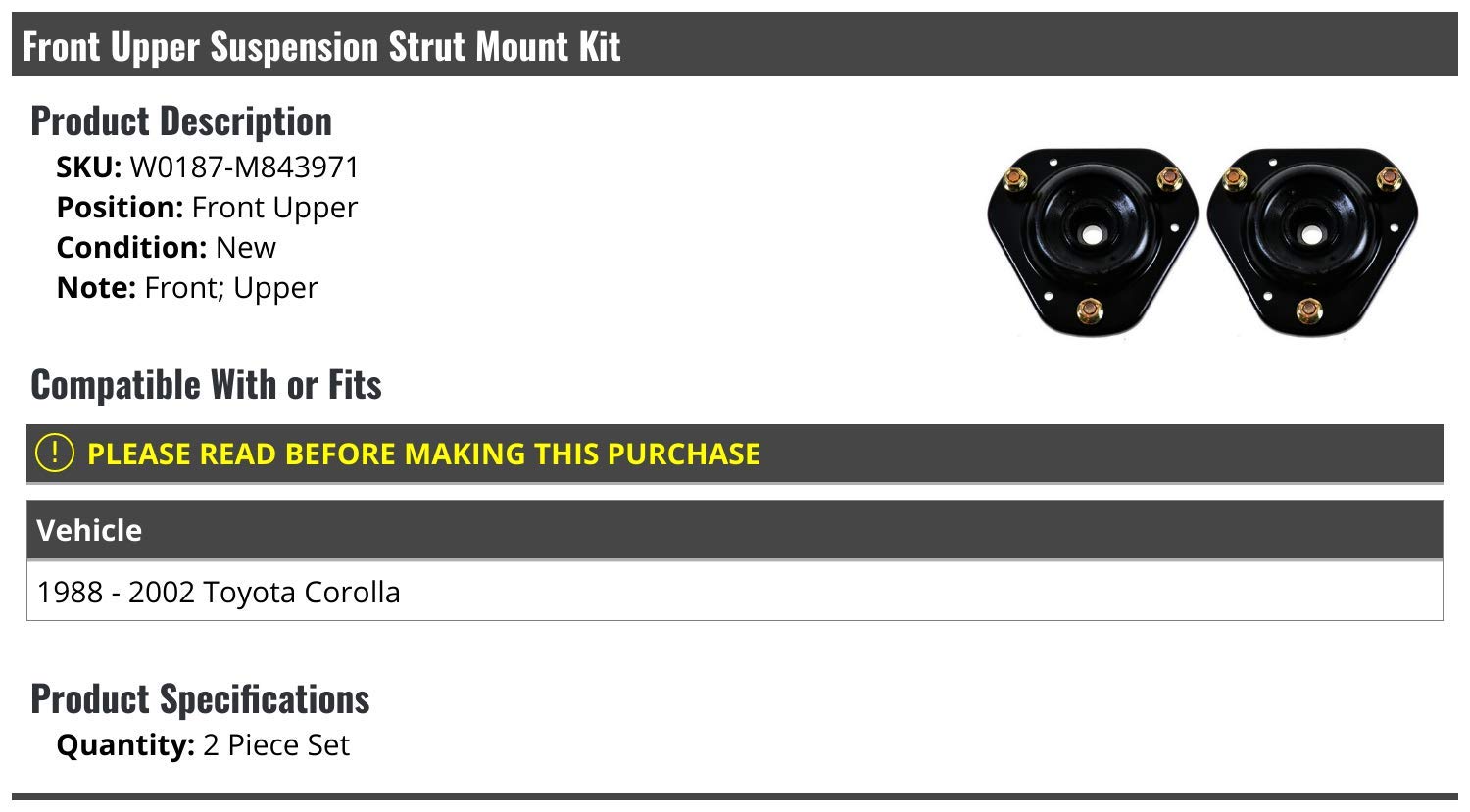
Task: Click the PLEASE READ BEFORE MAKING THIS PURCHASE banner
Action: (x=735, y=454)
